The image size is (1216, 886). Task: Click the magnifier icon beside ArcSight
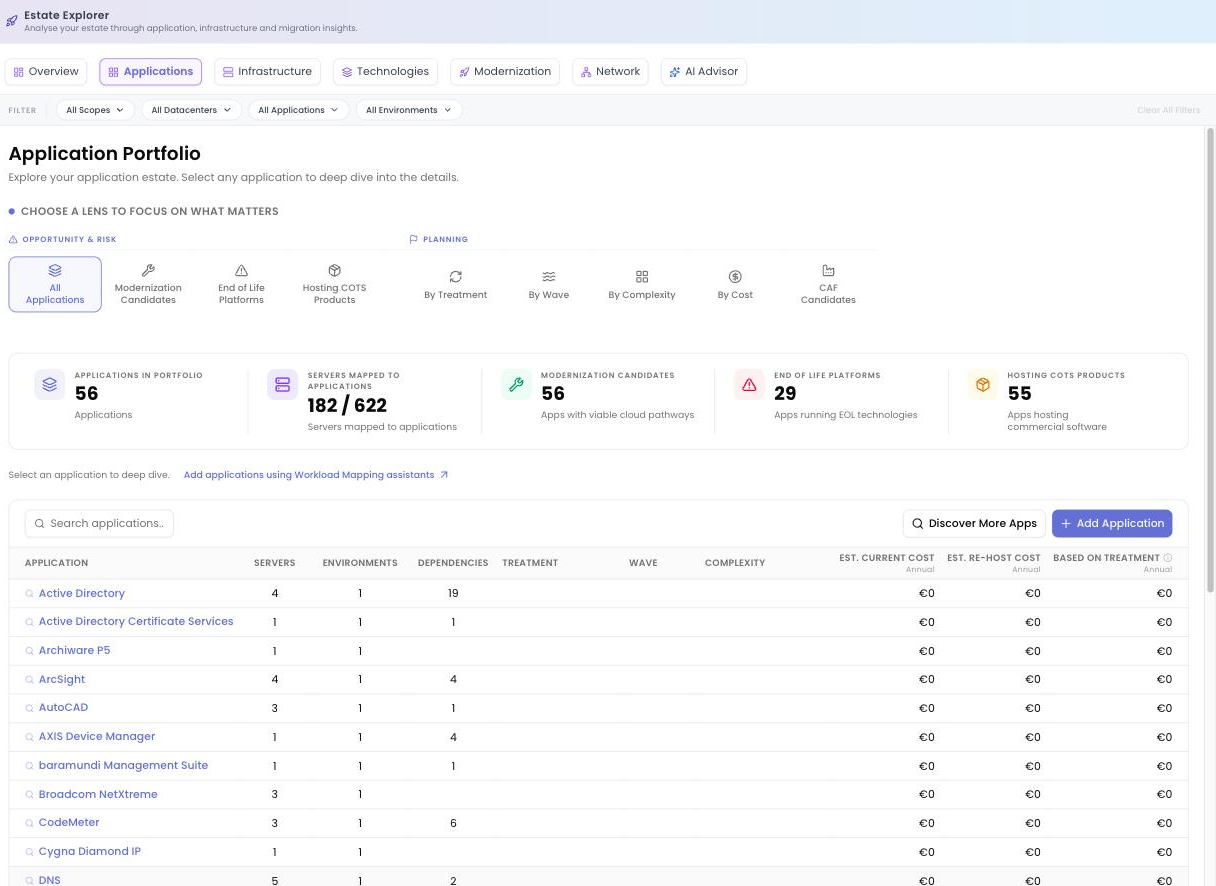point(30,680)
